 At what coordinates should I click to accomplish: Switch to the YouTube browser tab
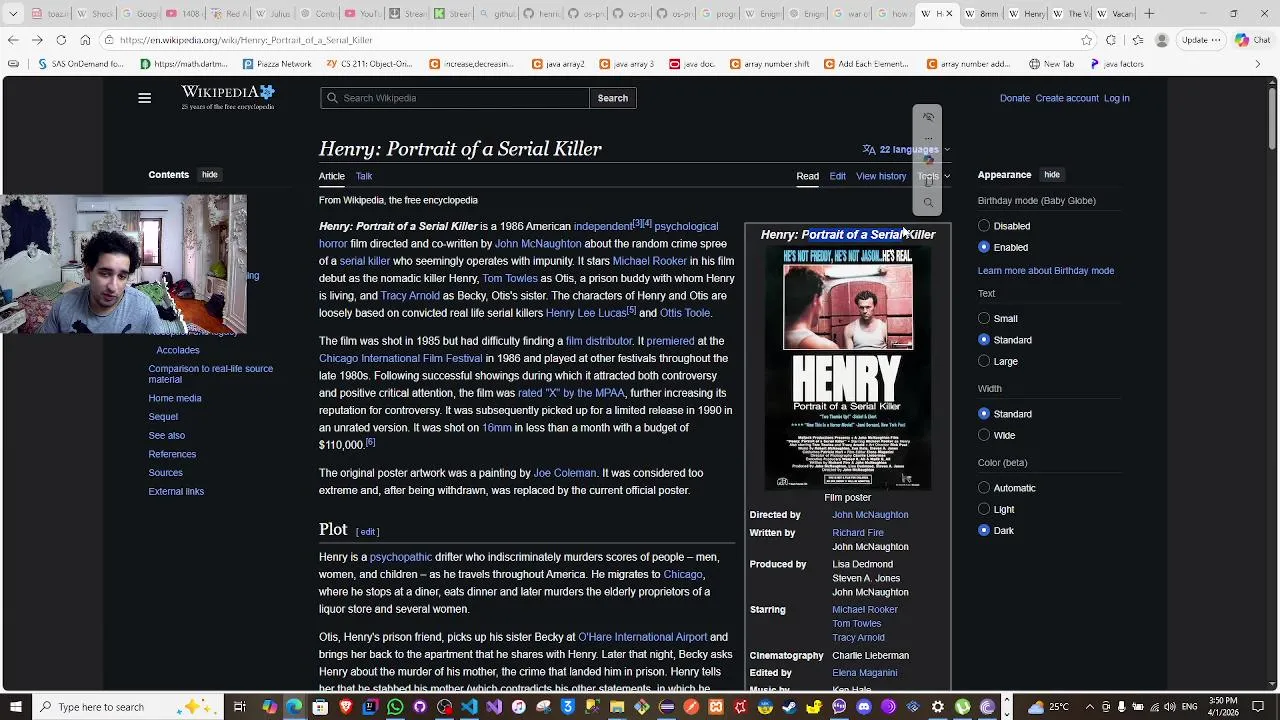click(362, 14)
